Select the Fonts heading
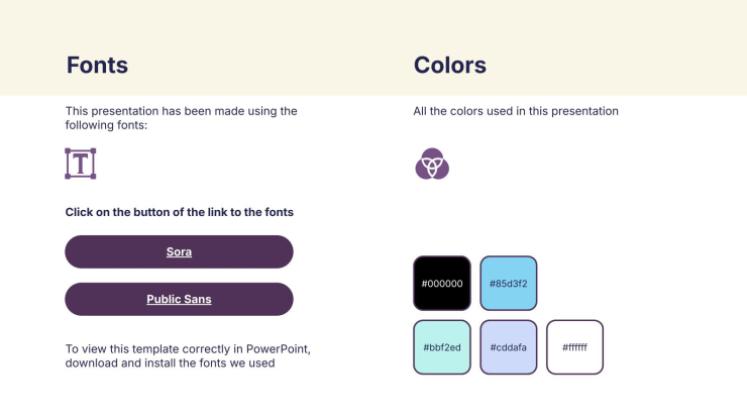Image resolution: width=747 pixels, height=420 pixels. pos(97,66)
